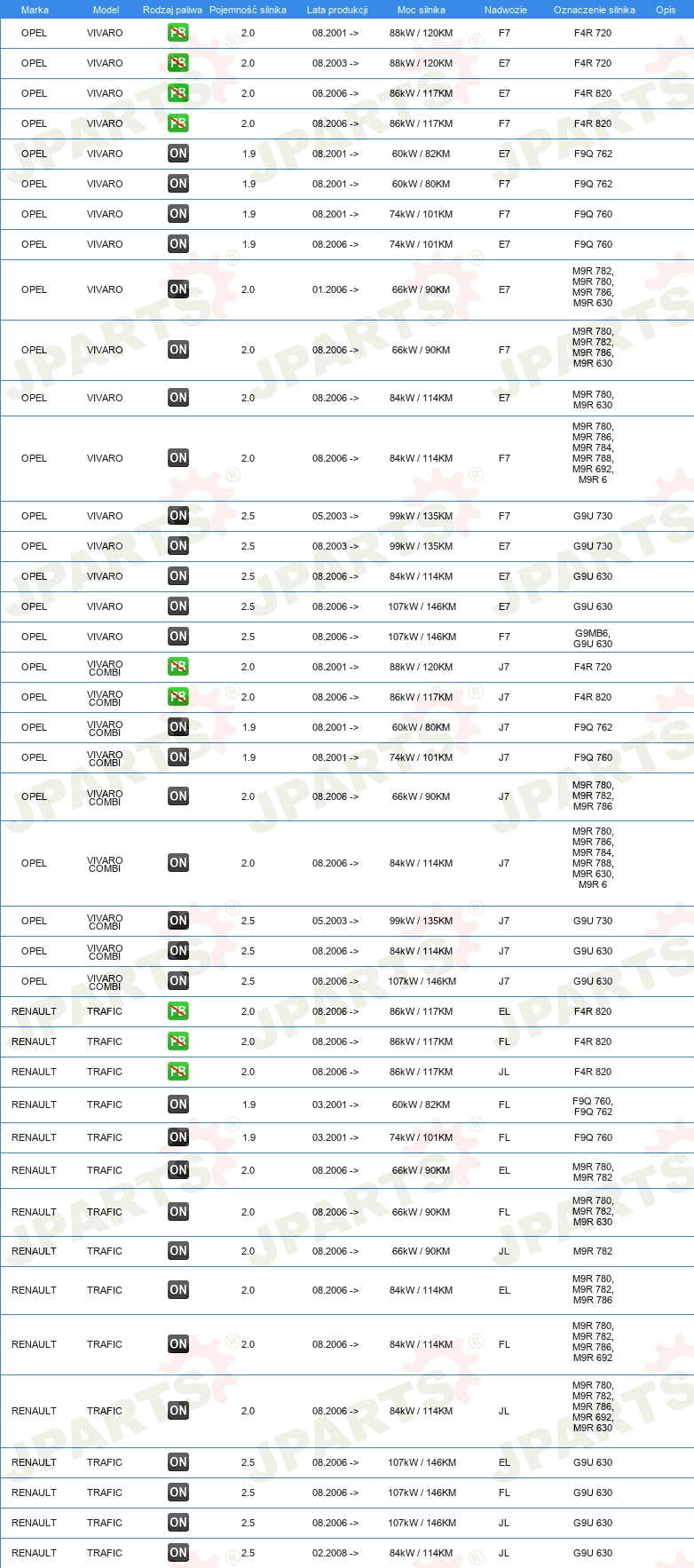694x1568 pixels.
Task: Select diesel ON icon in Vivaro E7 F9Q 760 row
Action: tap(178, 244)
